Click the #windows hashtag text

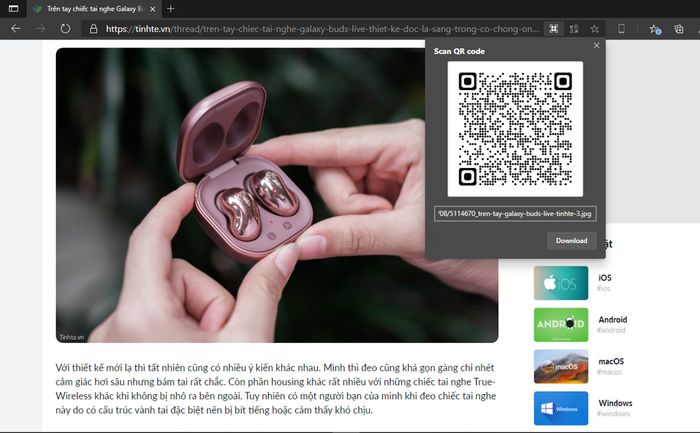click(x=613, y=414)
